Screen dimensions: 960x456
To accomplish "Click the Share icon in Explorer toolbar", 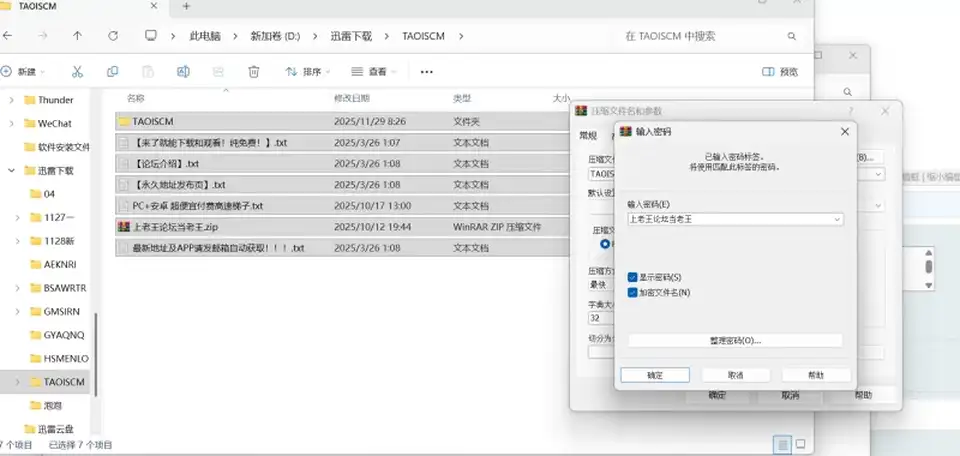I will coord(218,72).
